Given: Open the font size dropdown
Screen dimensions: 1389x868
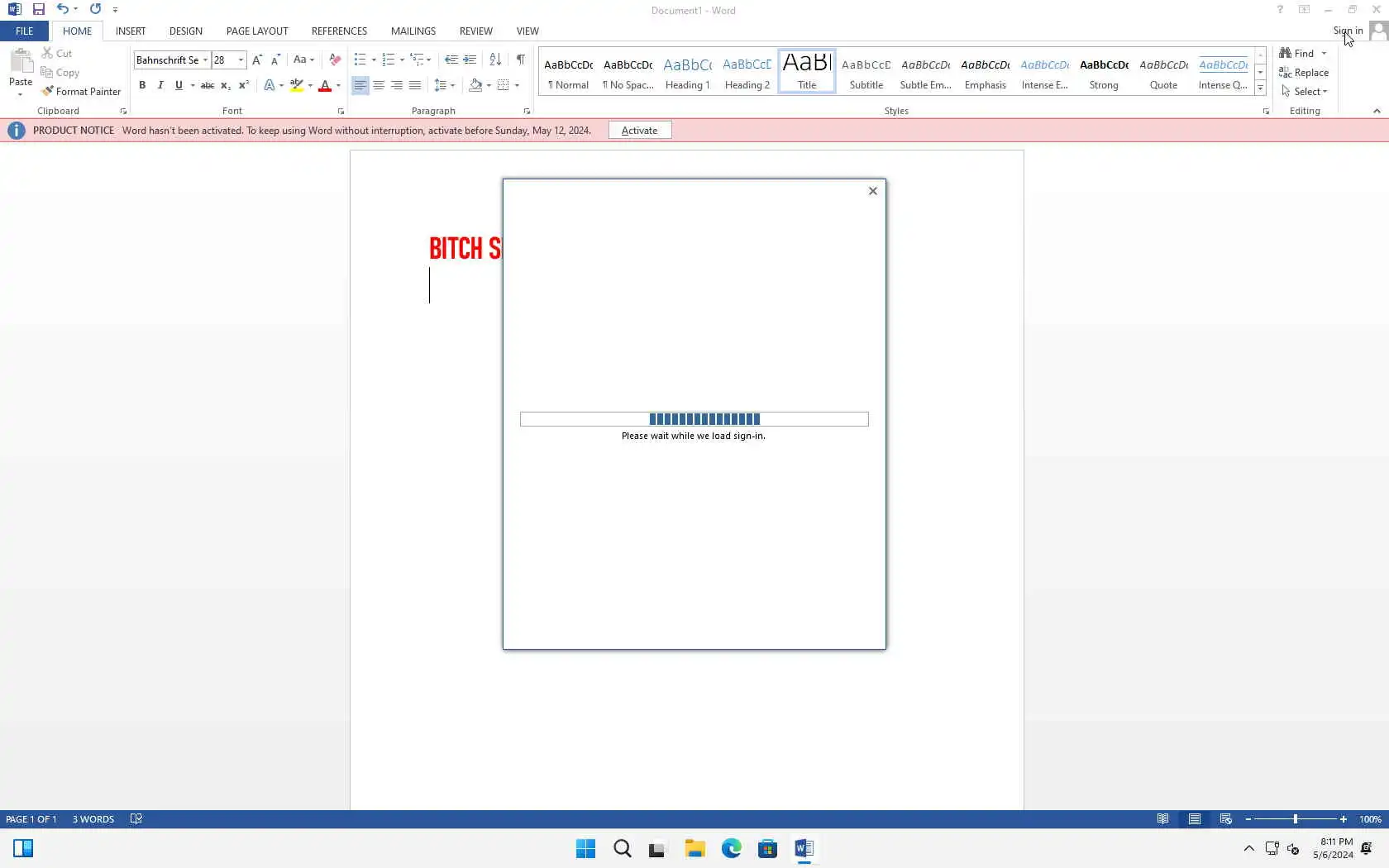Looking at the screenshot, I should 241,60.
